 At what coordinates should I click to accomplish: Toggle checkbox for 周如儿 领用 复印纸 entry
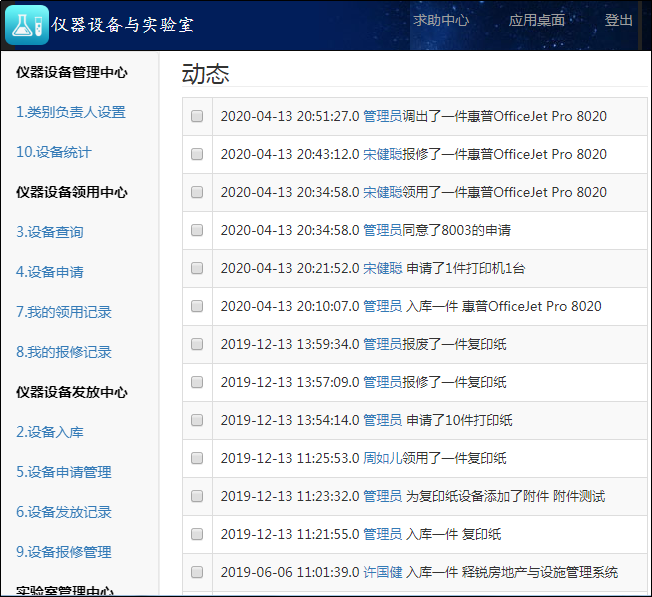click(197, 458)
